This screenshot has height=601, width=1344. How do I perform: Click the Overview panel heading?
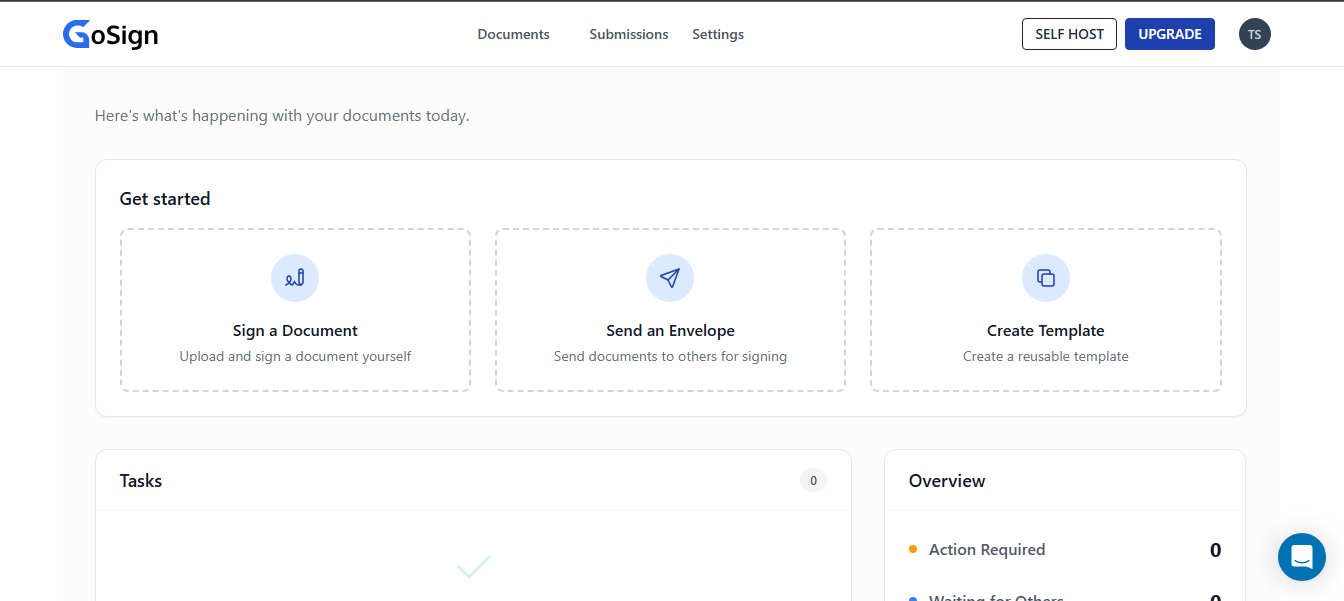click(x=947, y=481)
